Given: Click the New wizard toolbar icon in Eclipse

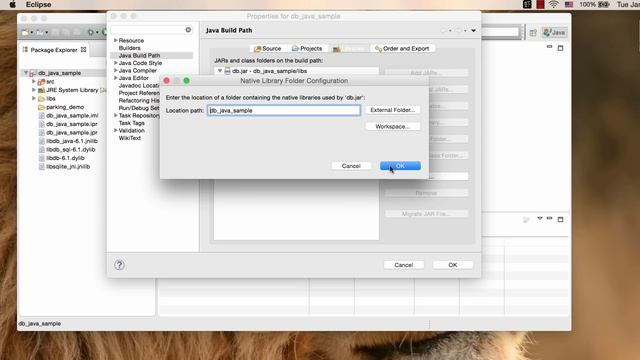Looking at the screenshot, I should pyautogui.click(x=25, y=32).
